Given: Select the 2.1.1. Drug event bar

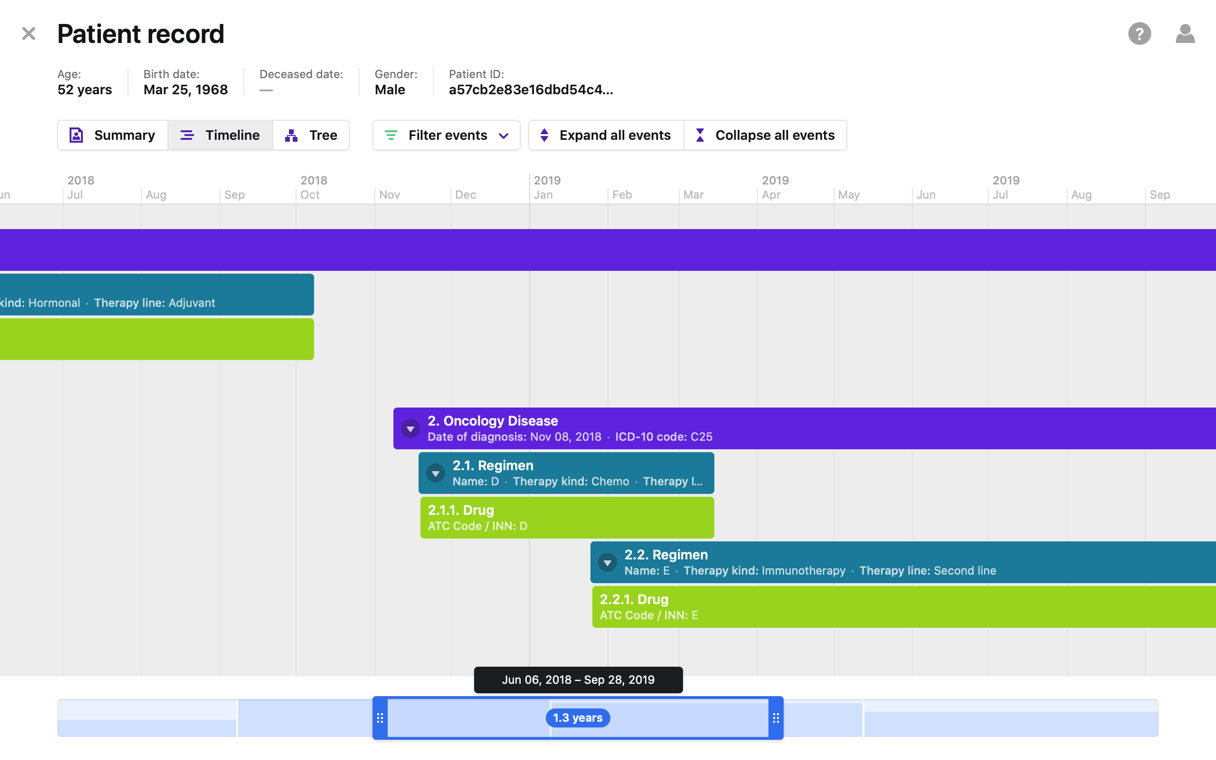Looking at the screenshot, I should 566,518.
